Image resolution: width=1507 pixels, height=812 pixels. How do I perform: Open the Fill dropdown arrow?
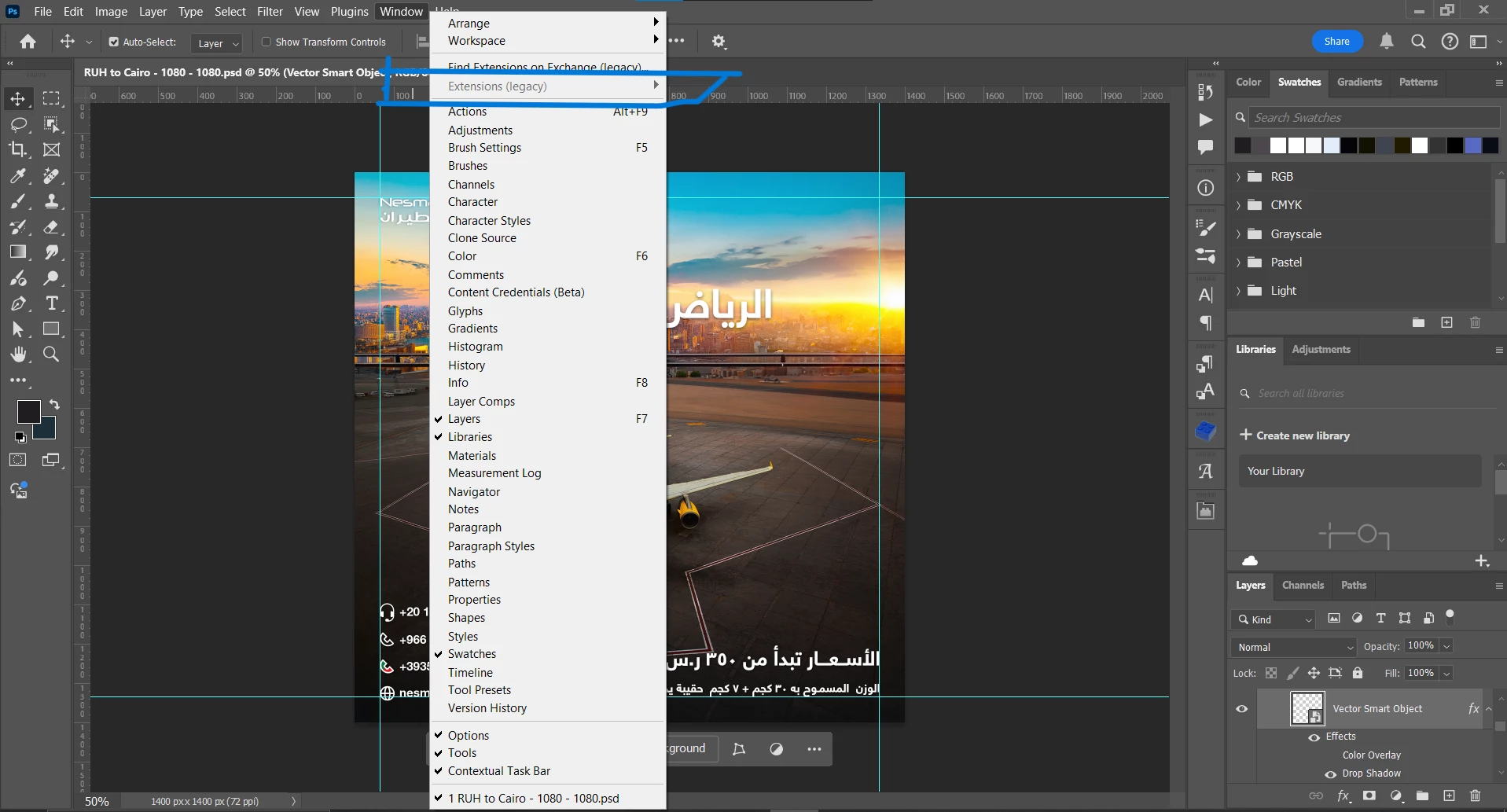coord(1446,674)
